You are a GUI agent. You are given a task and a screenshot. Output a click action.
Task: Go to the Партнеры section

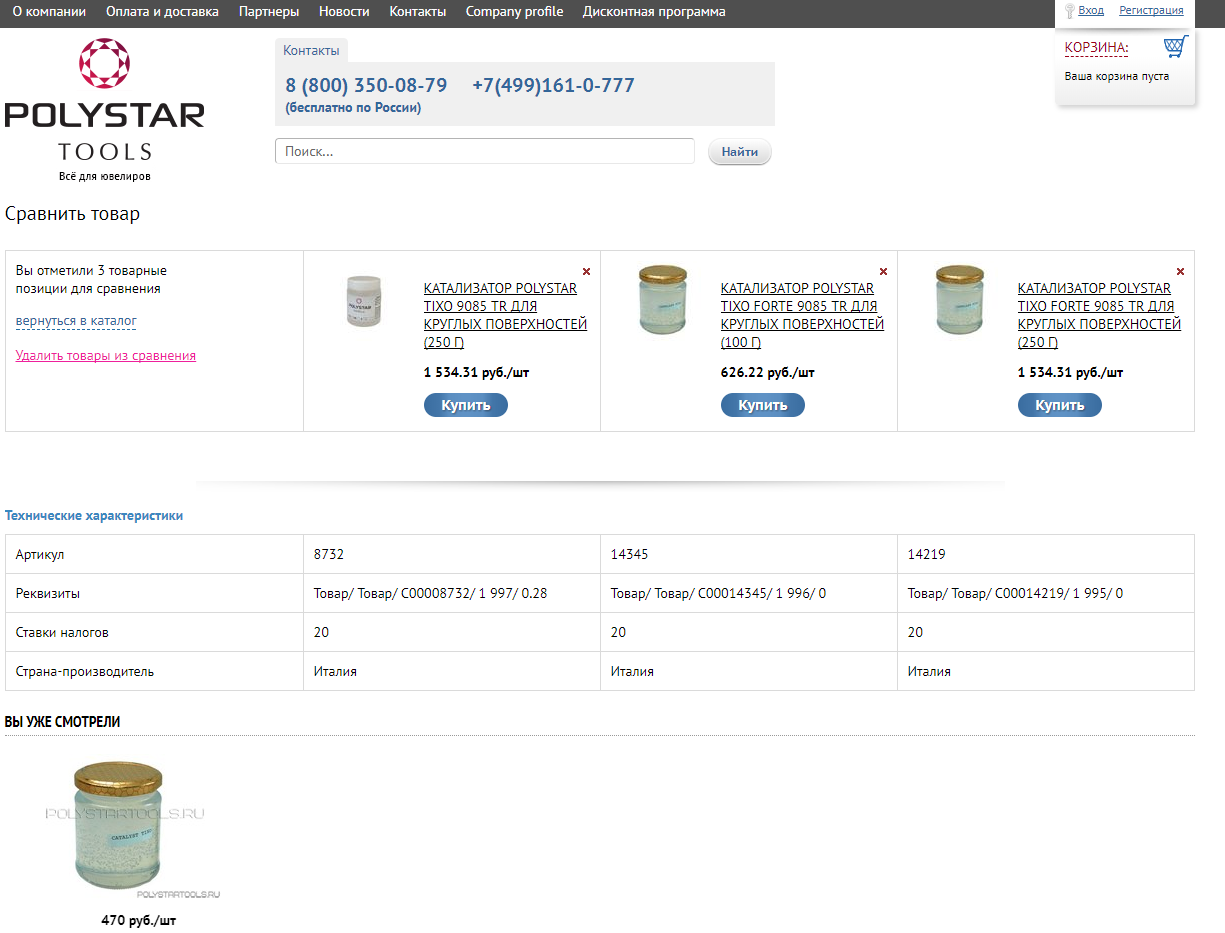pyautogui.click(x=269, y=12)
